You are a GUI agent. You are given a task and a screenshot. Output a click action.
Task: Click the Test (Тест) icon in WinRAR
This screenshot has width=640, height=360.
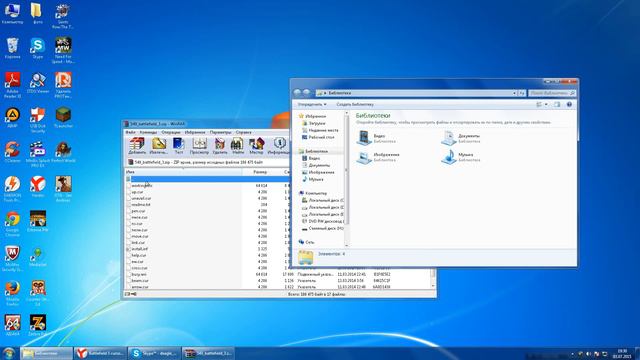pos(179,146)
